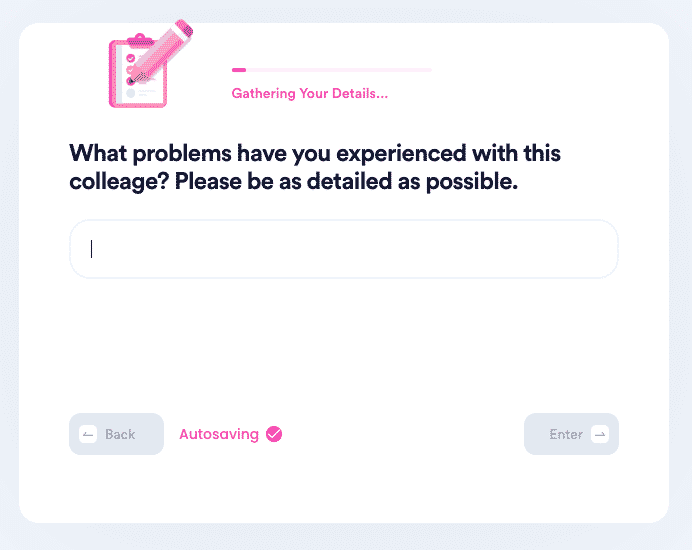
Task: Click the colleague problems text field
Action: tap(344, 249)
